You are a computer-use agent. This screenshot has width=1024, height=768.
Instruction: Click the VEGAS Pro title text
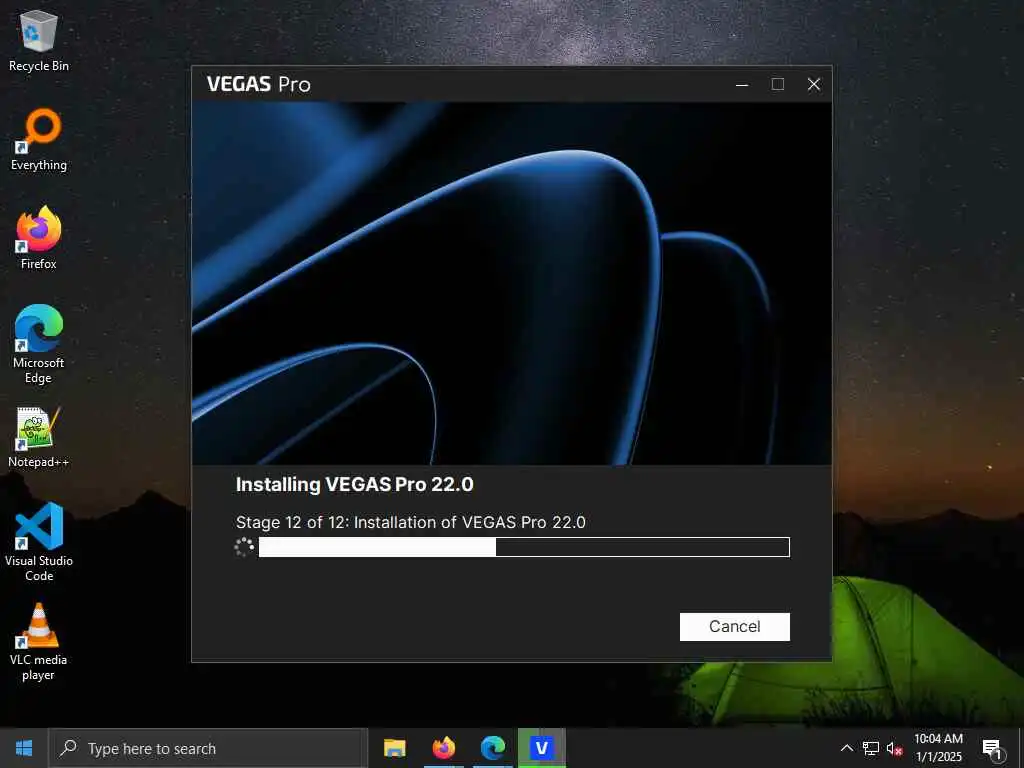coord(259,84)
